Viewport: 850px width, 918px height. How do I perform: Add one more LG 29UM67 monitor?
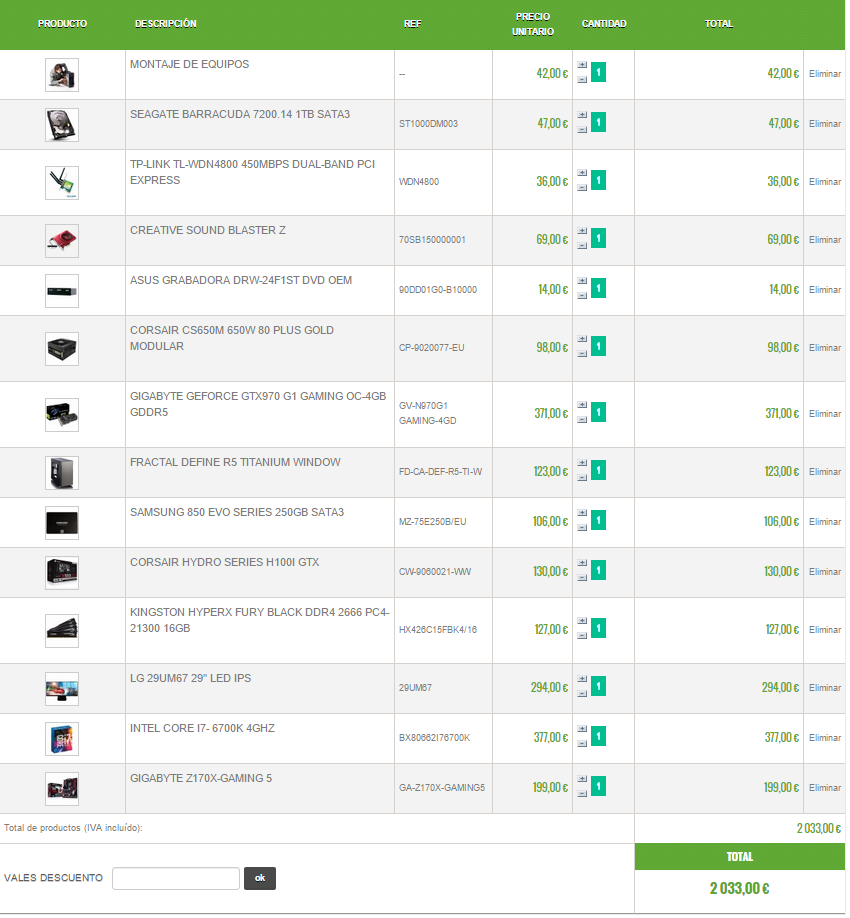582,679
